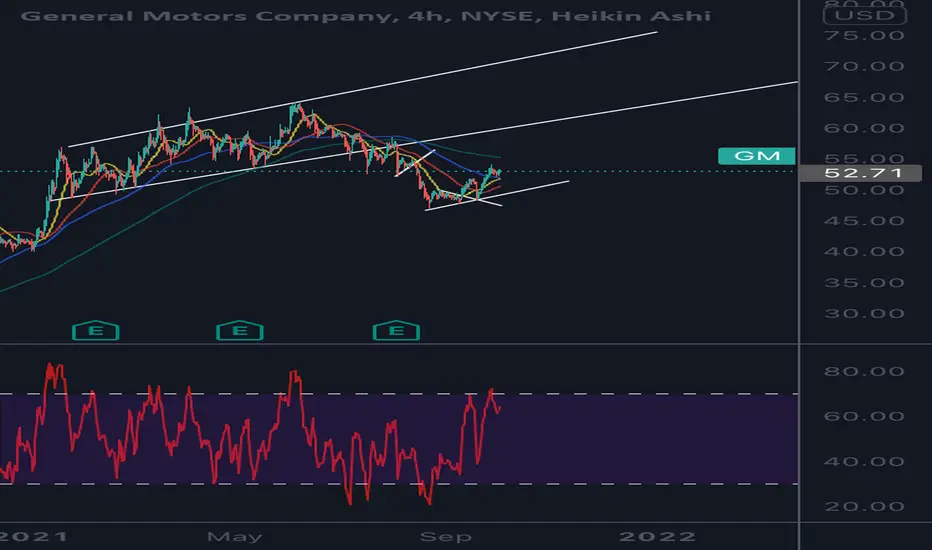The width and height of the screenshot is (932, 550).
Task: Click the 40.00 RSI axis label
Action: point(864,461)
